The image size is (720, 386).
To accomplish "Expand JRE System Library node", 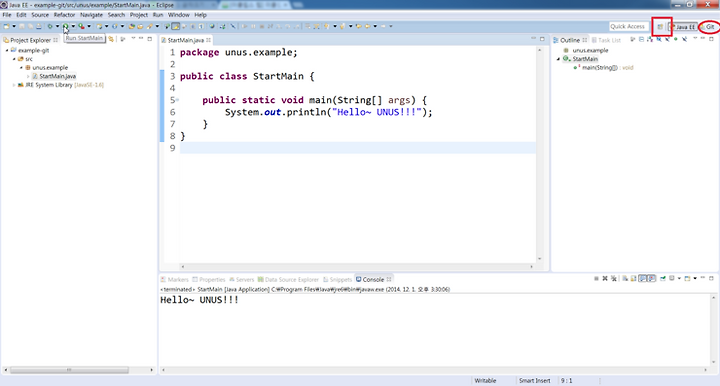I will [x=14, y=85].
